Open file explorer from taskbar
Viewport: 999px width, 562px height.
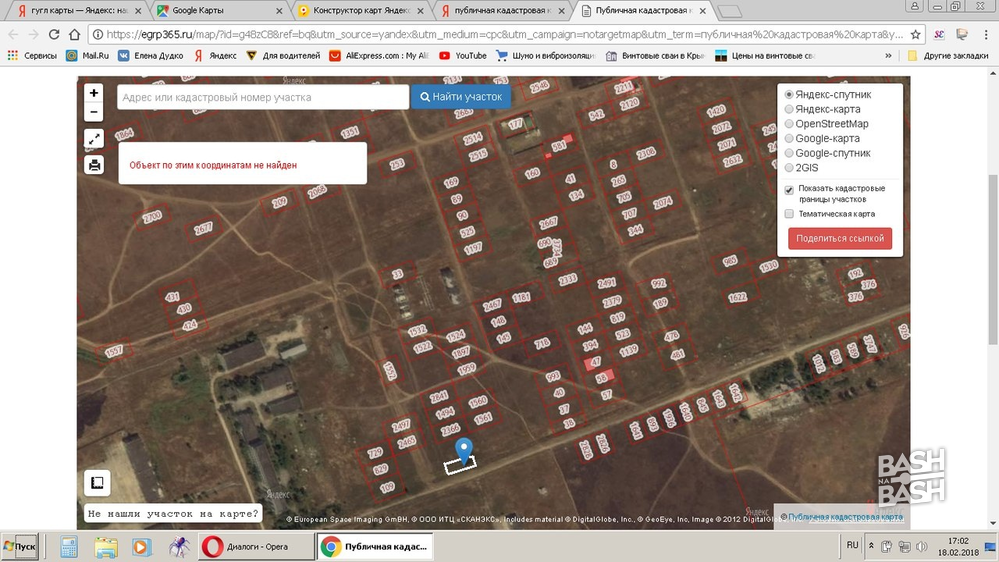pyautogui.click(x=105, y=547)
